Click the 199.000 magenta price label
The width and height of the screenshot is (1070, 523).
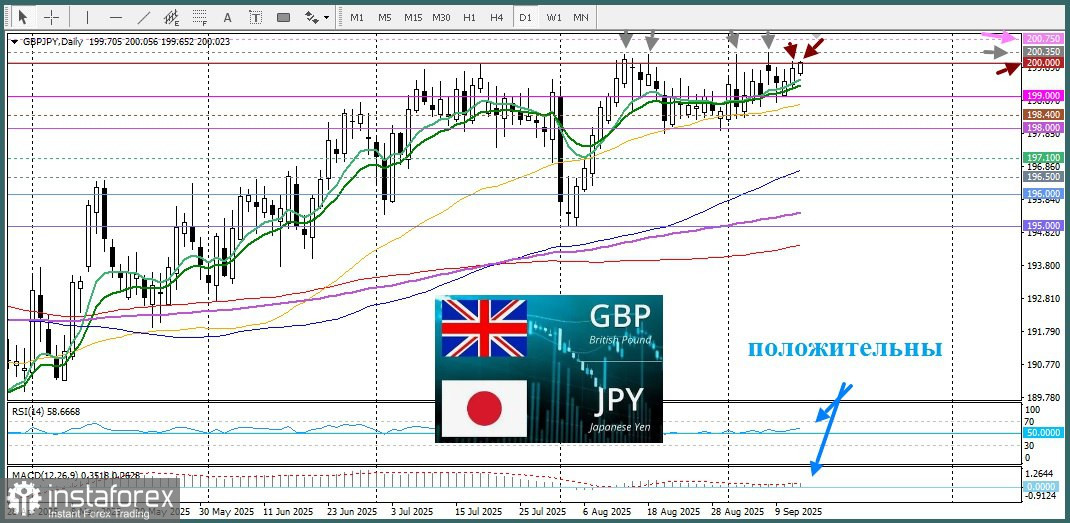tap(1043, 96)
